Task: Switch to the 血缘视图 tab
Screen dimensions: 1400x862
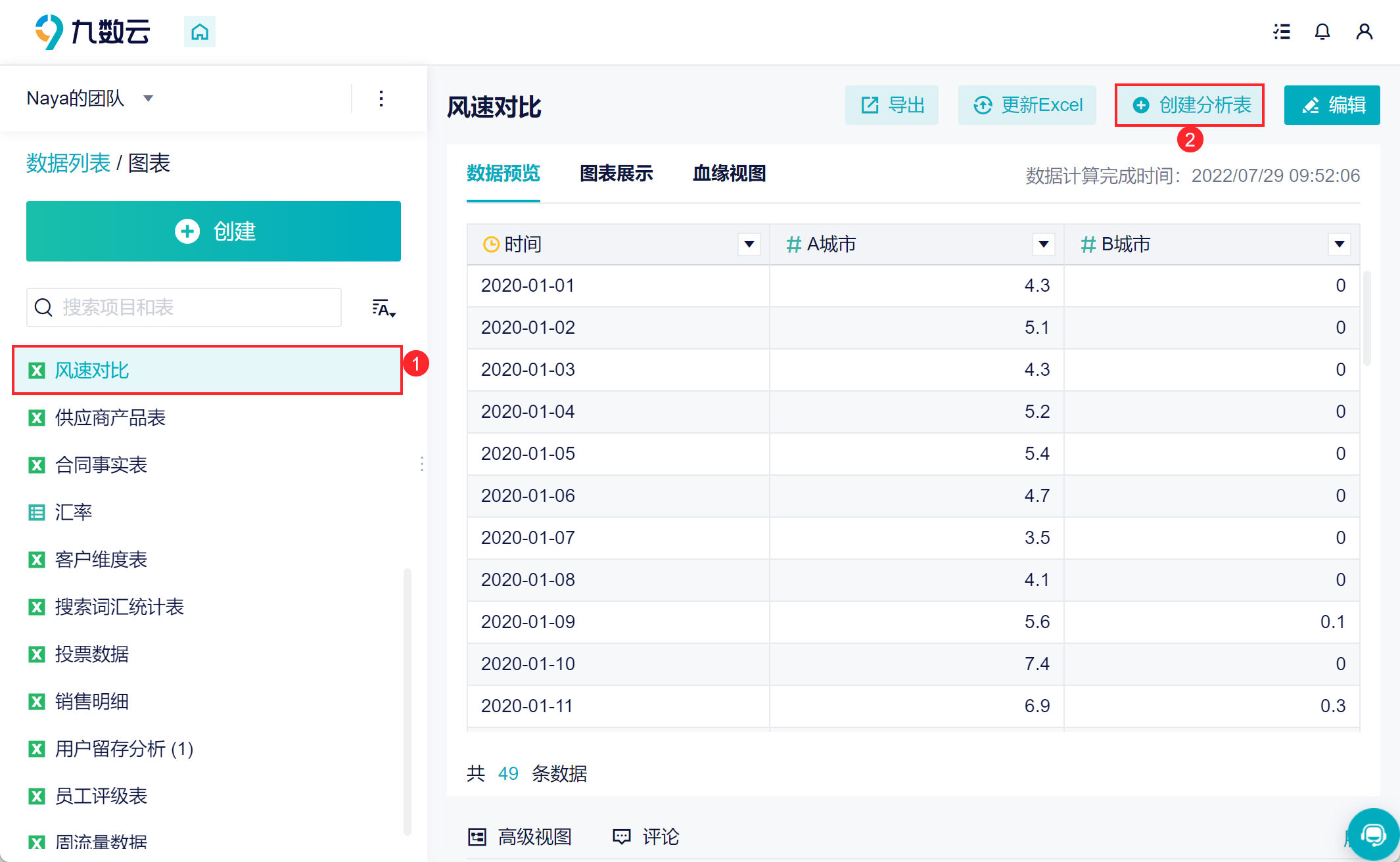Action: [730, 173]
